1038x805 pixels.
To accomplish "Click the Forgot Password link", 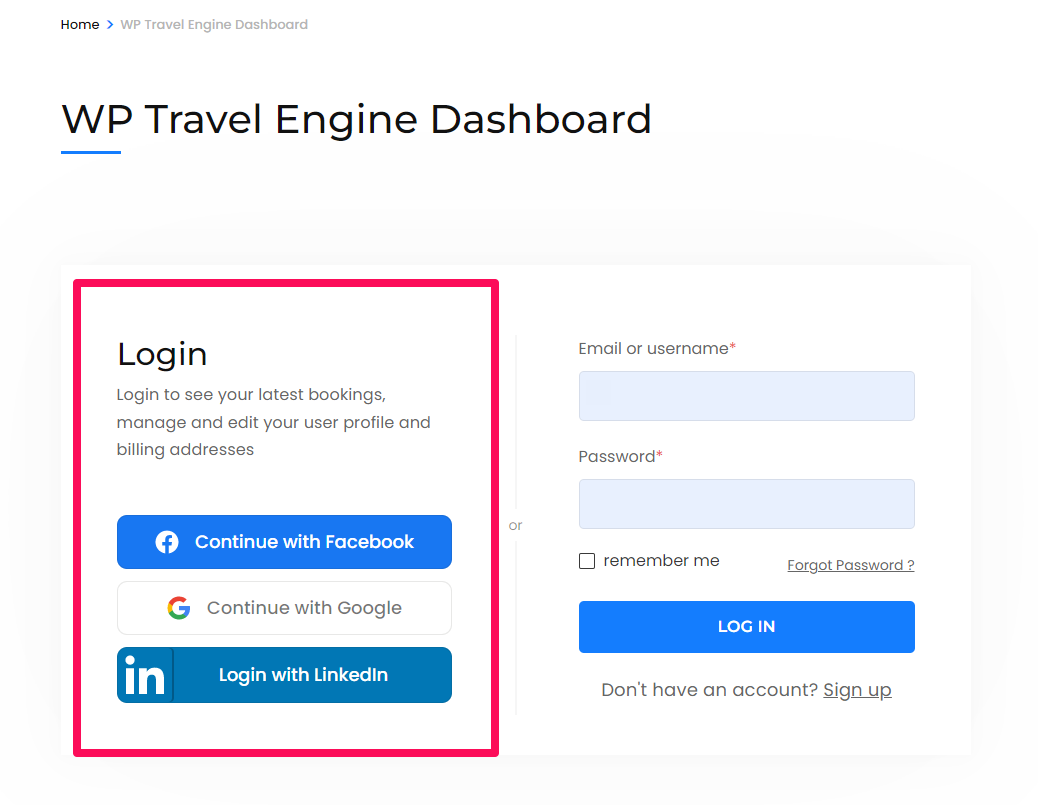I will coord(850,565).
